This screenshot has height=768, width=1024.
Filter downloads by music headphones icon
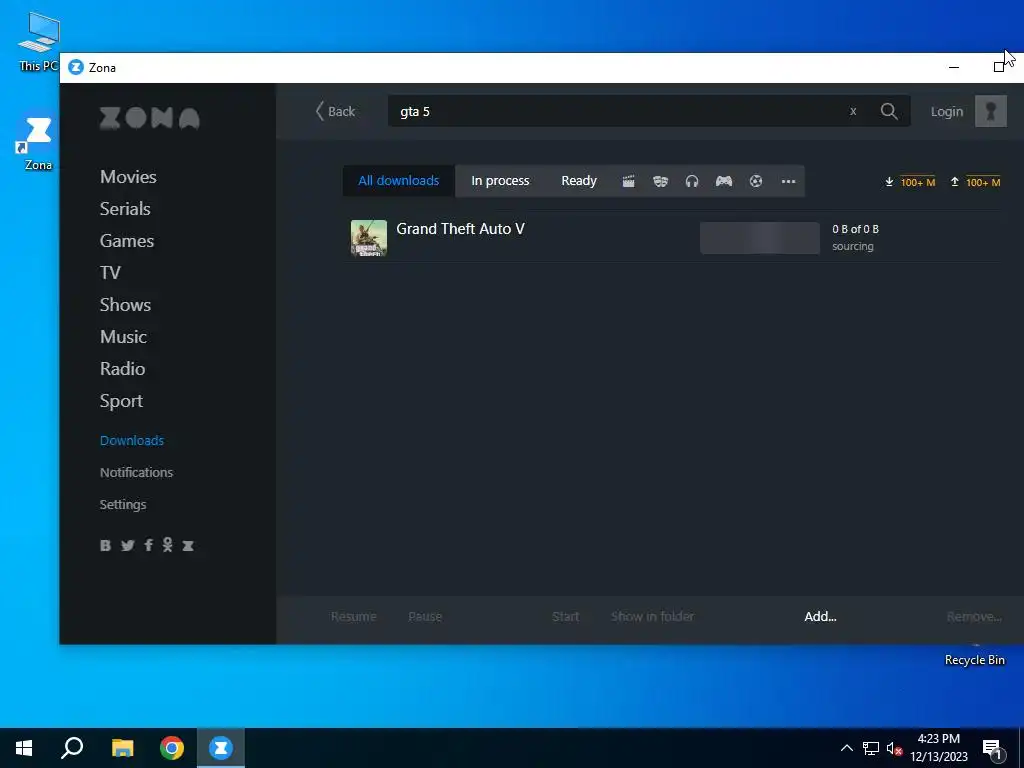click(692, 181)
